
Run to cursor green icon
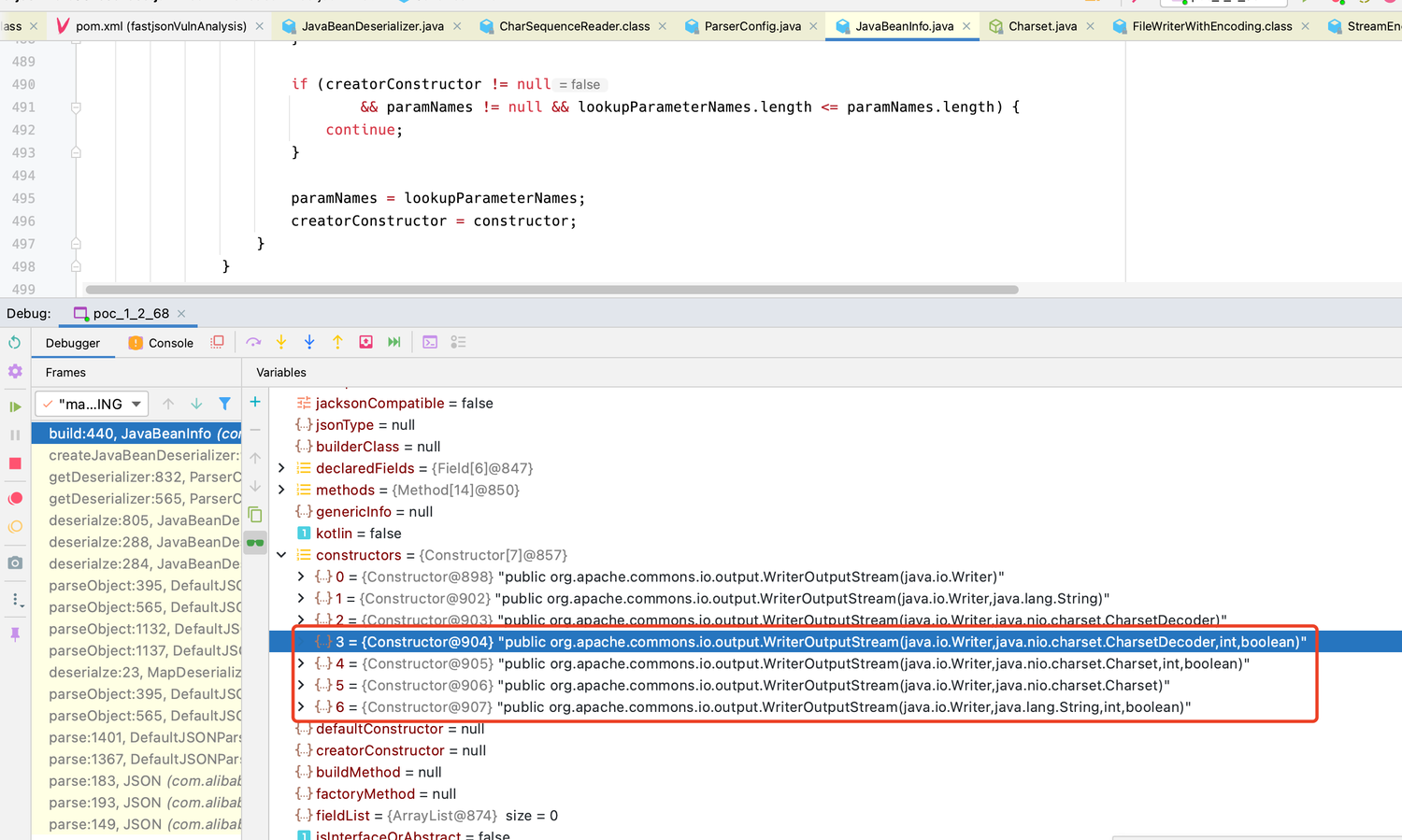[x=394, y=343]
